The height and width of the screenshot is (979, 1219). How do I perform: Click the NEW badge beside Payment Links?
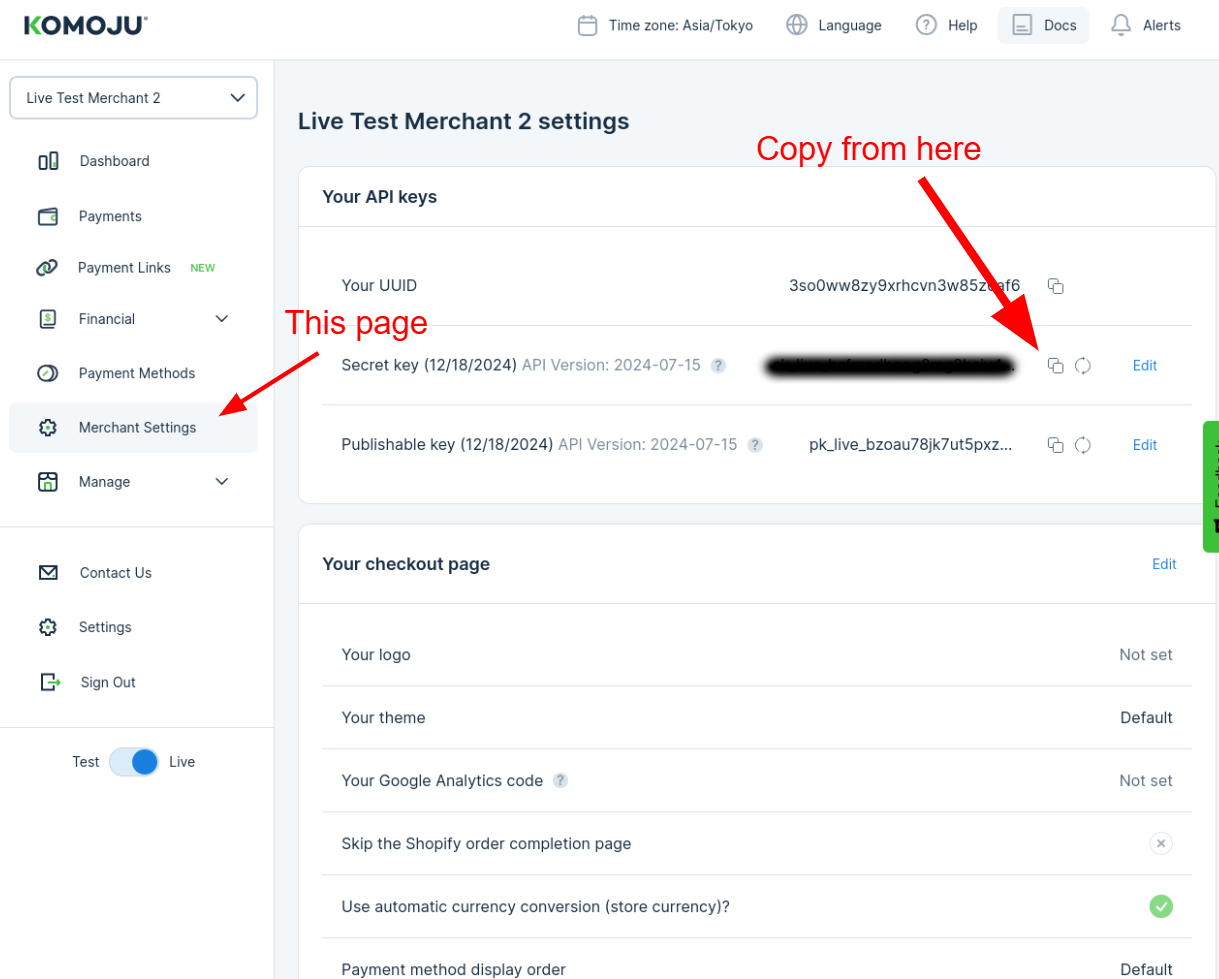click(x=203, y=268)
